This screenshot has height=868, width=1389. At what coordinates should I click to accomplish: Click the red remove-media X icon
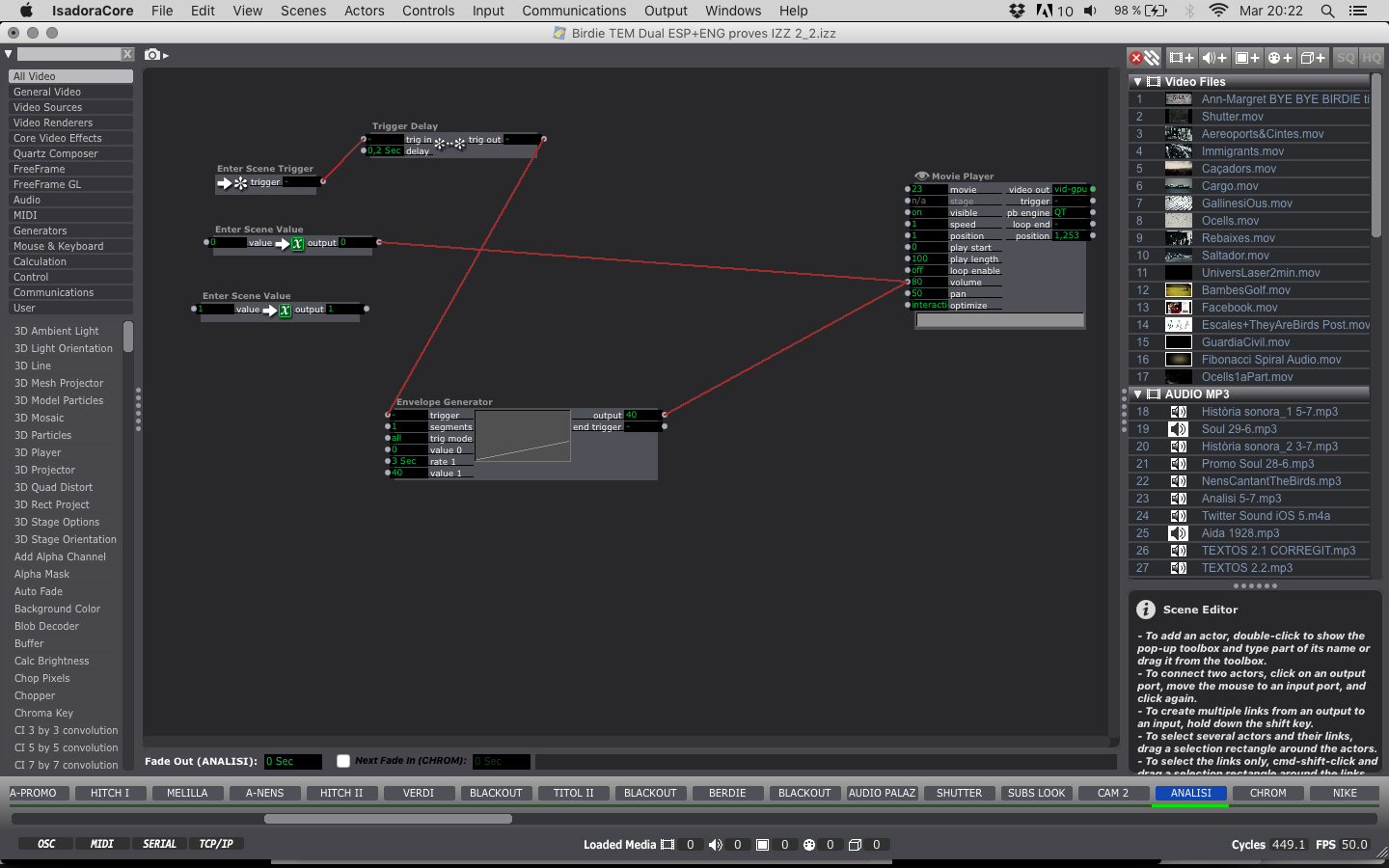click(x=1136, y=58)
